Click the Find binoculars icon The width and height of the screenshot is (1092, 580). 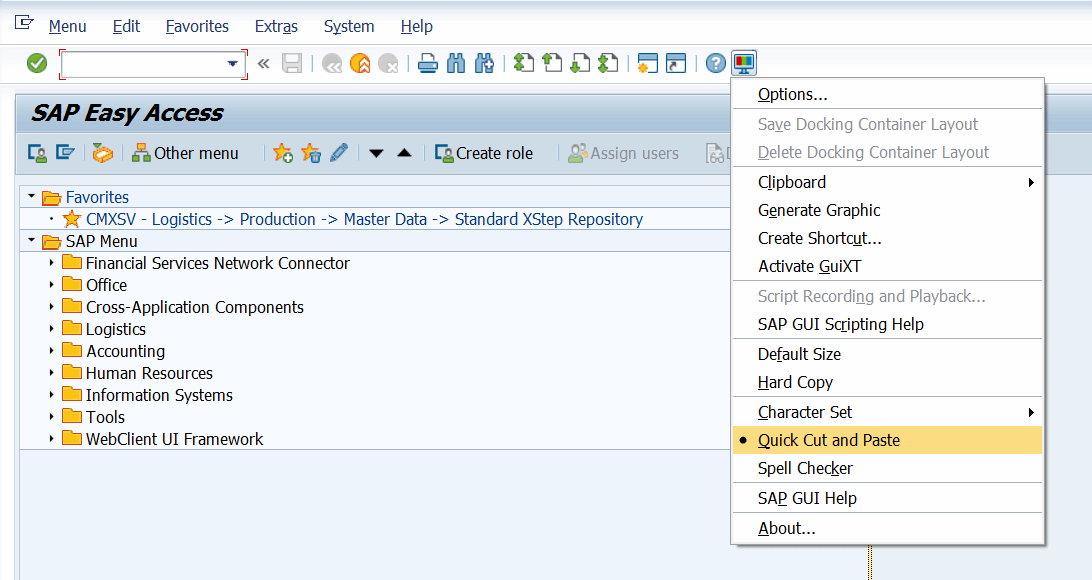coord(455,63)
